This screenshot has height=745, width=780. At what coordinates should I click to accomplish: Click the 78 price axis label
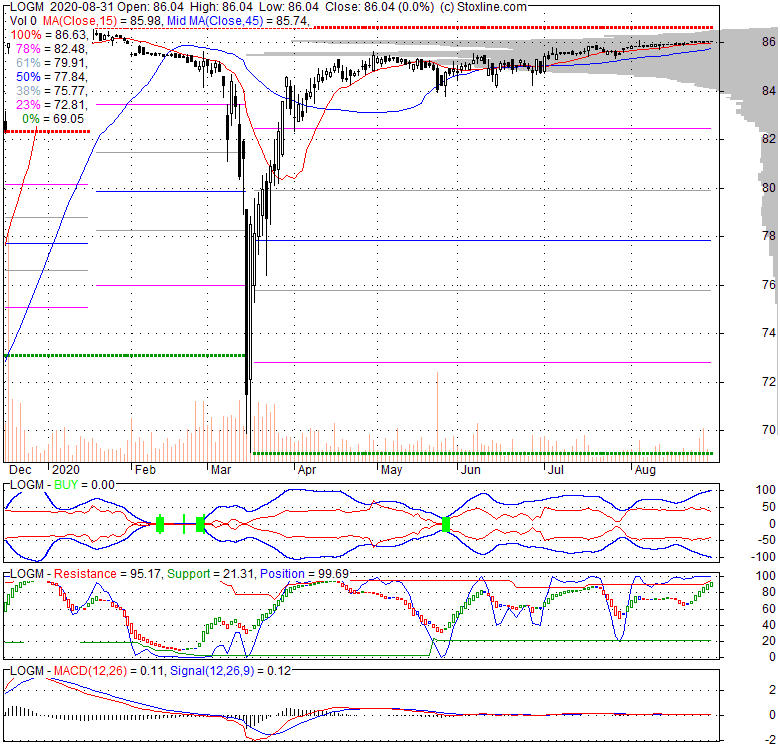(769, 236)
